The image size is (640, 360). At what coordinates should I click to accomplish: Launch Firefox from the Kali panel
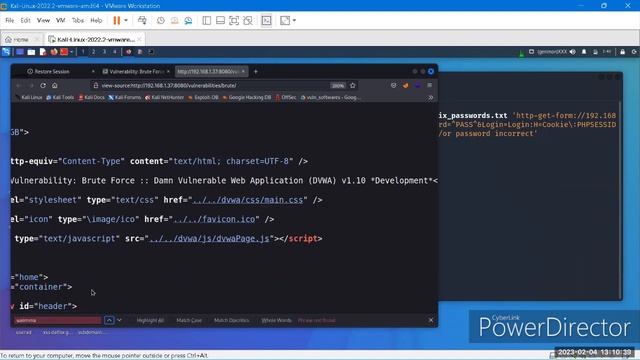[54, 52]
